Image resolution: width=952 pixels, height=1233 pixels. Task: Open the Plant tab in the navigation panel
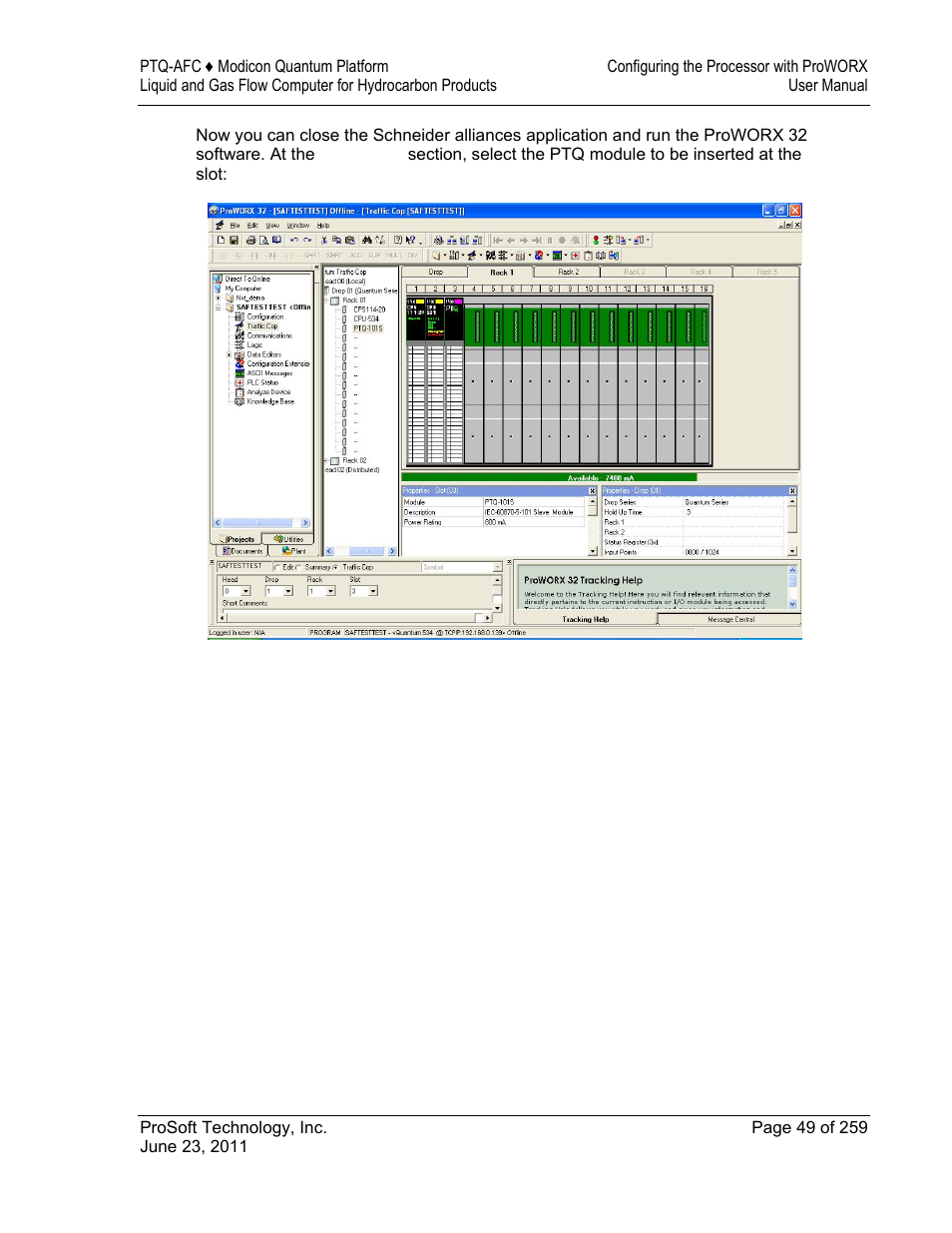coord(294,551)
